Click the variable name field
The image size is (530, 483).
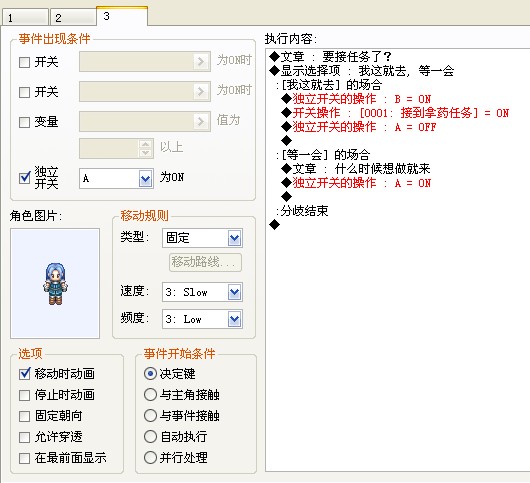pos(137,121)
